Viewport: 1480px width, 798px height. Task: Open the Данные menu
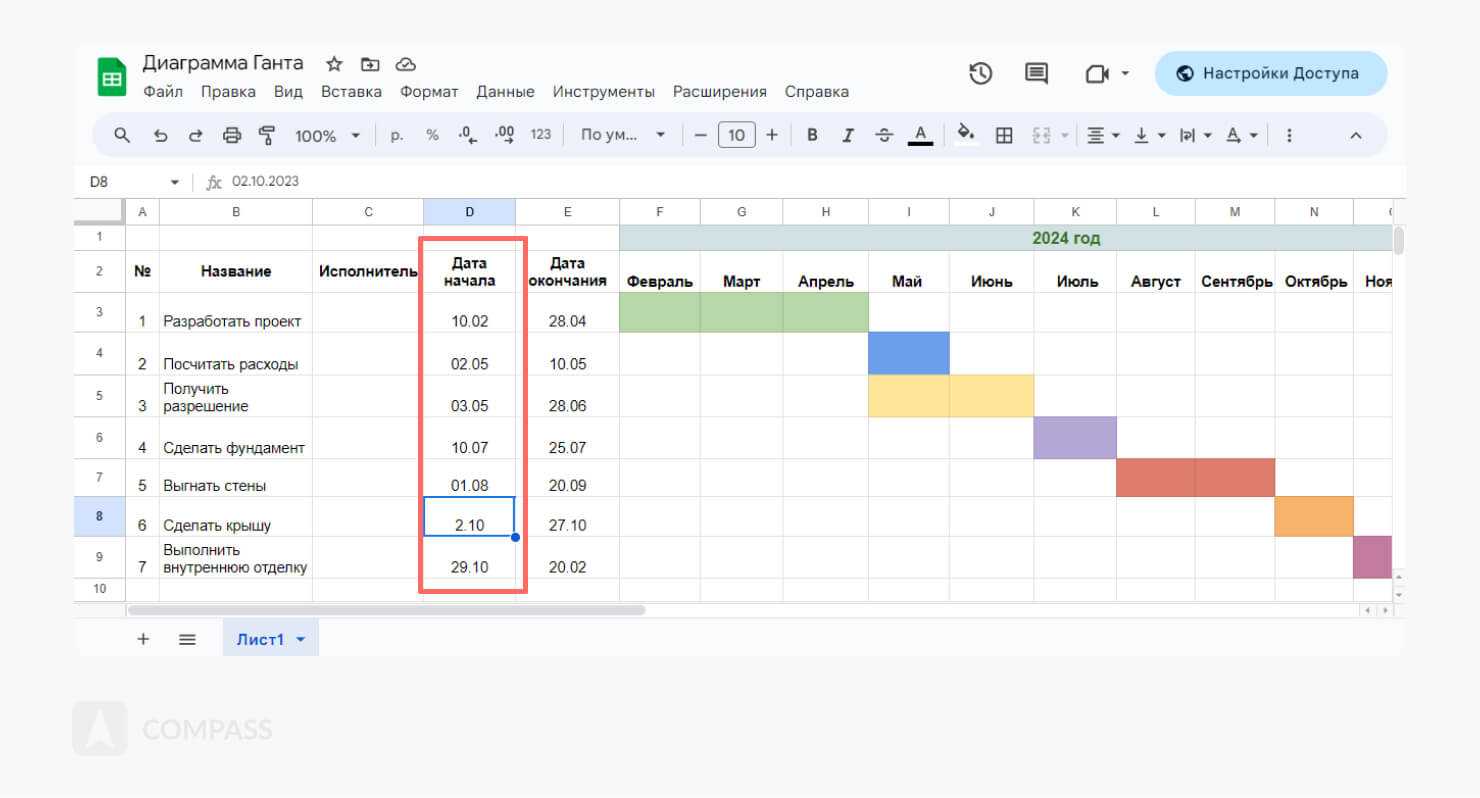pos(505,92)
